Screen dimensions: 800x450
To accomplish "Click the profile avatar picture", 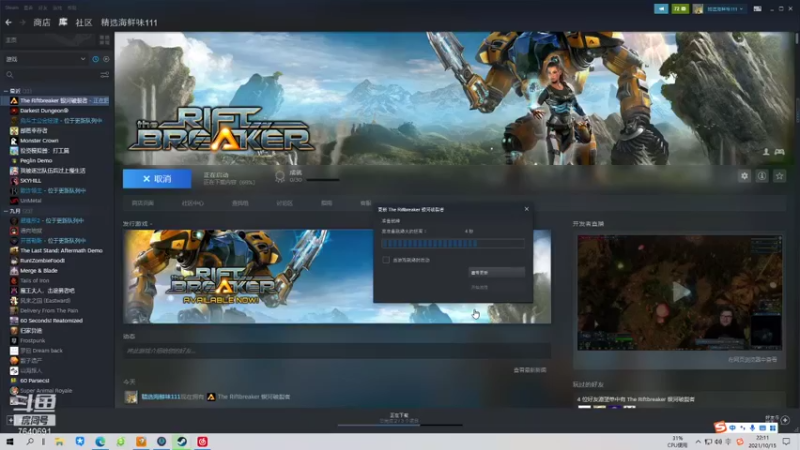I will pyautogui.click(x=697, y=9).
